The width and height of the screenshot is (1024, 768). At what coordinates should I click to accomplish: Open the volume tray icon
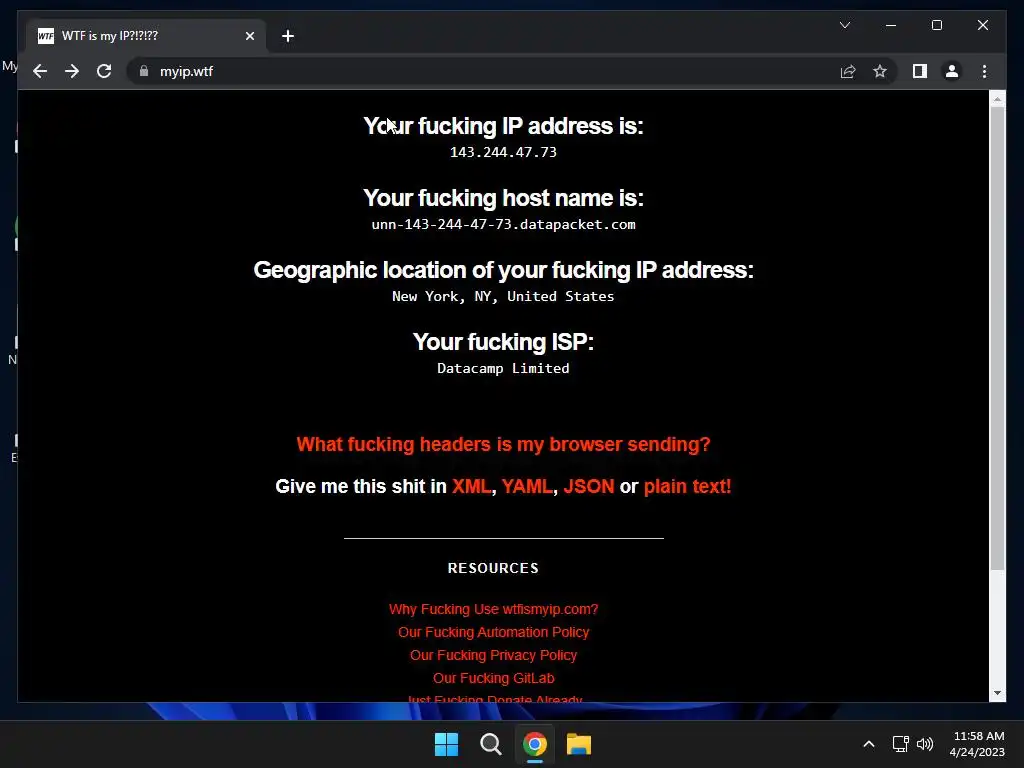point(925,744)
